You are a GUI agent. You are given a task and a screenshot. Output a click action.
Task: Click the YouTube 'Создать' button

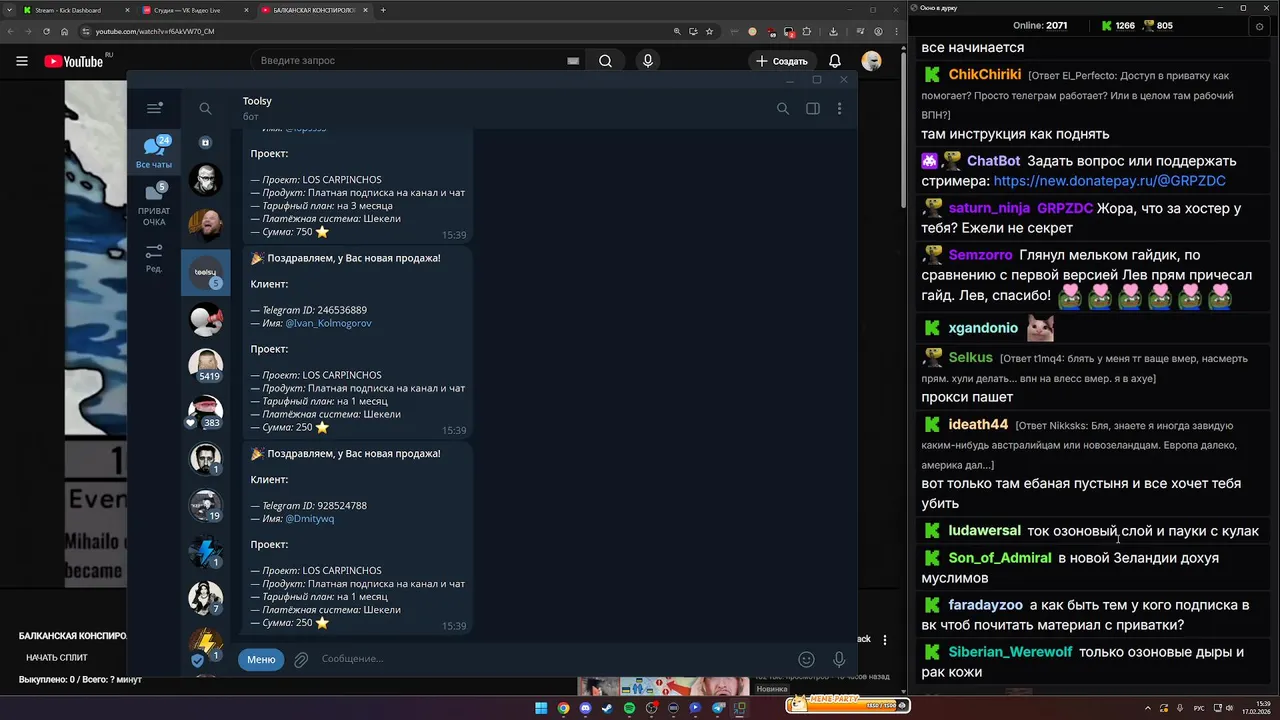[x=782, y=61]
